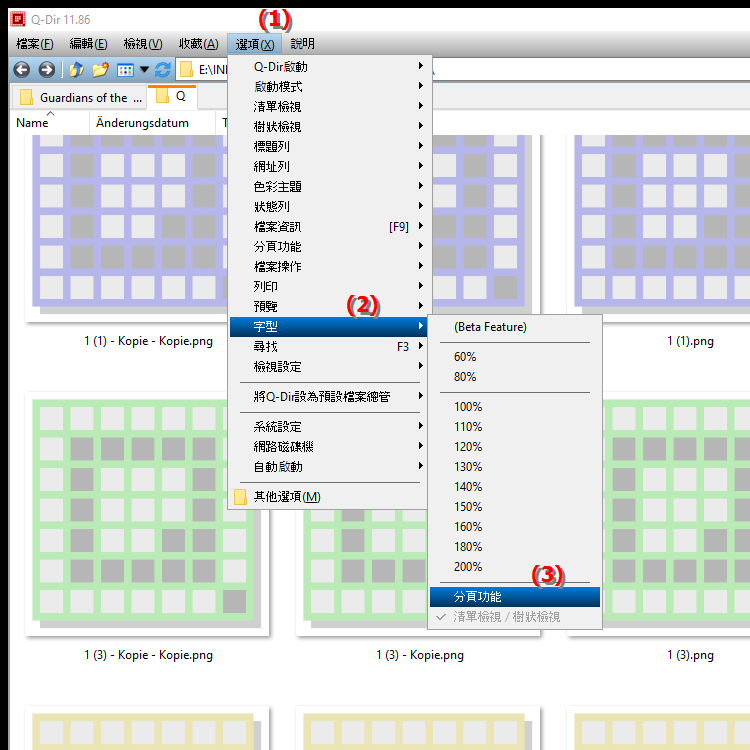Click the folder icon beside 其他選項(M)
750x750 pixels.
coord(241,497)
